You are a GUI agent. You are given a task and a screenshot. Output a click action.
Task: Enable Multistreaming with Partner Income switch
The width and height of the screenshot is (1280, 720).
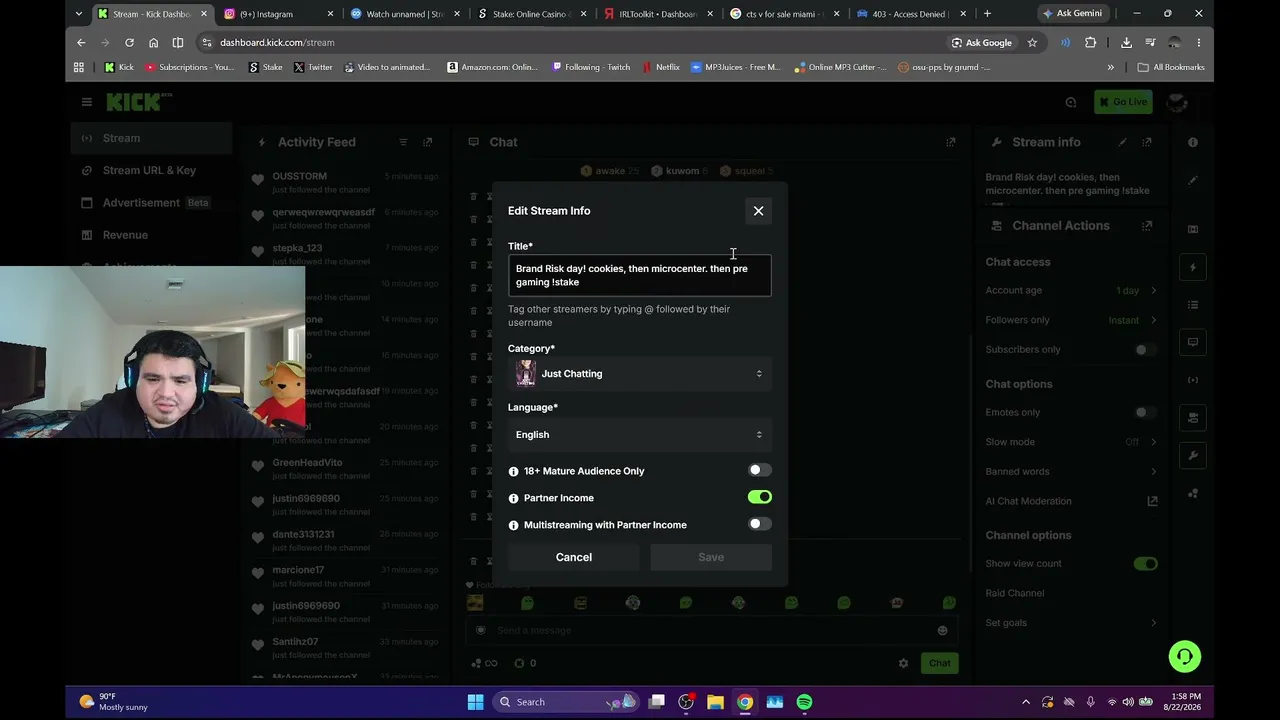pyautogui.click(x=759, y=524)
